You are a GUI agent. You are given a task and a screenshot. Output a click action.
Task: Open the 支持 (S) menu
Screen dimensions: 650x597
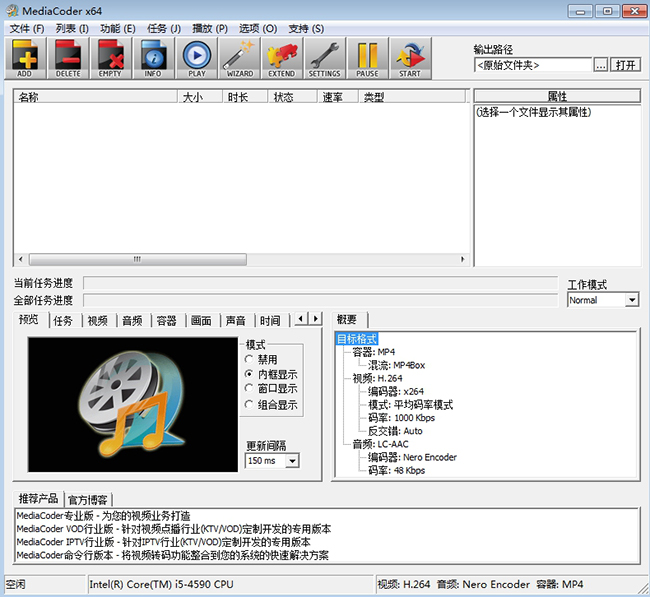coord(306,29)
